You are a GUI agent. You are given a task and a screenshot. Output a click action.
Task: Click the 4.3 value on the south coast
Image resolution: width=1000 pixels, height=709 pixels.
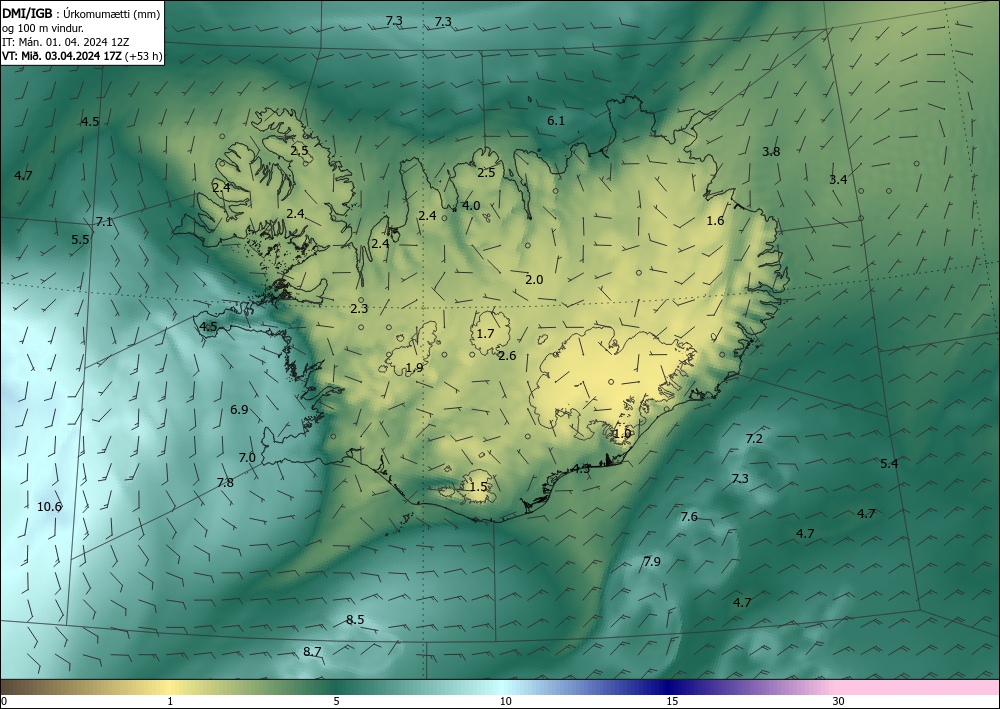click(580, 469)
